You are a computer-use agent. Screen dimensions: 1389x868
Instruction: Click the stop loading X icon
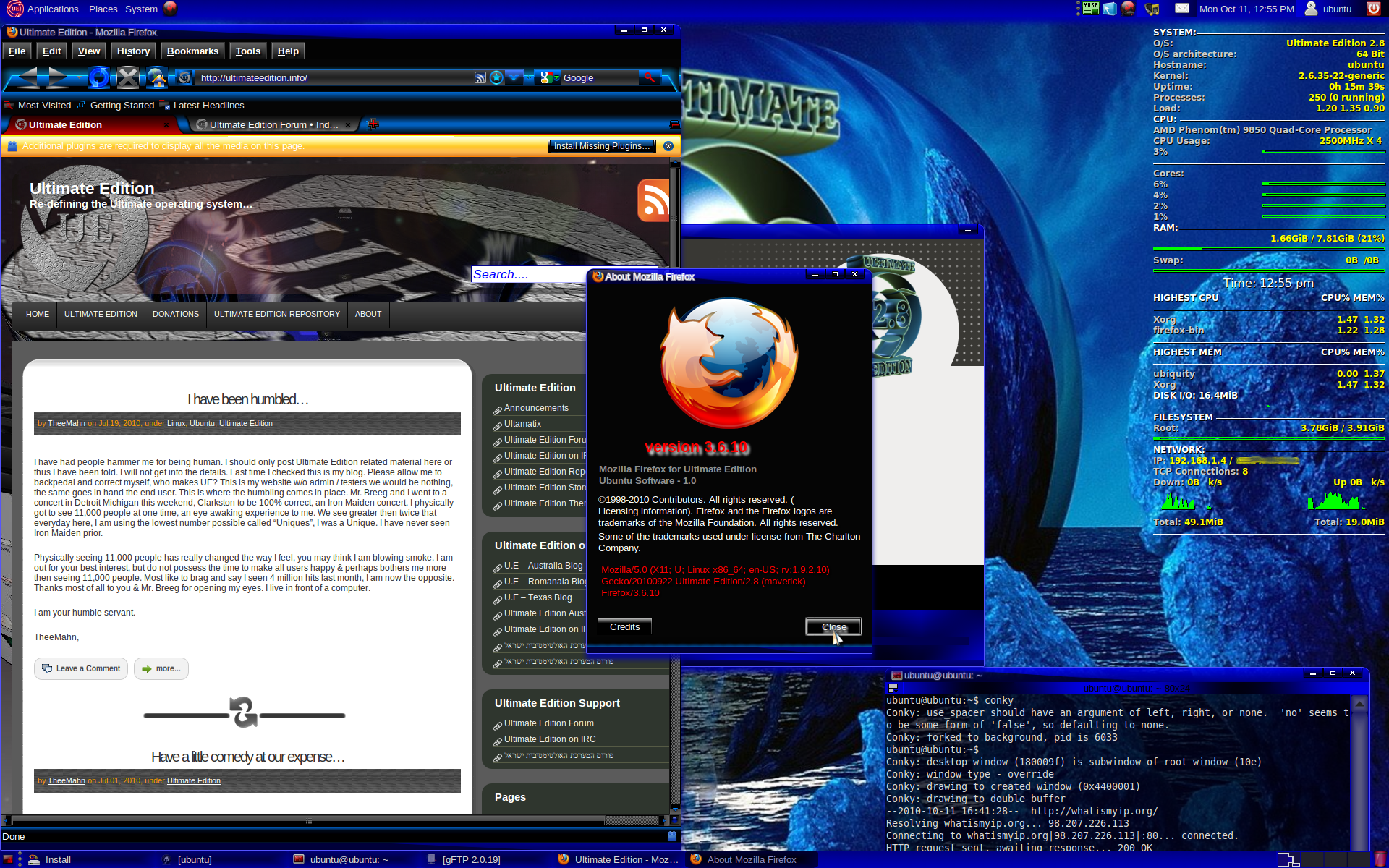click(128, 77)
